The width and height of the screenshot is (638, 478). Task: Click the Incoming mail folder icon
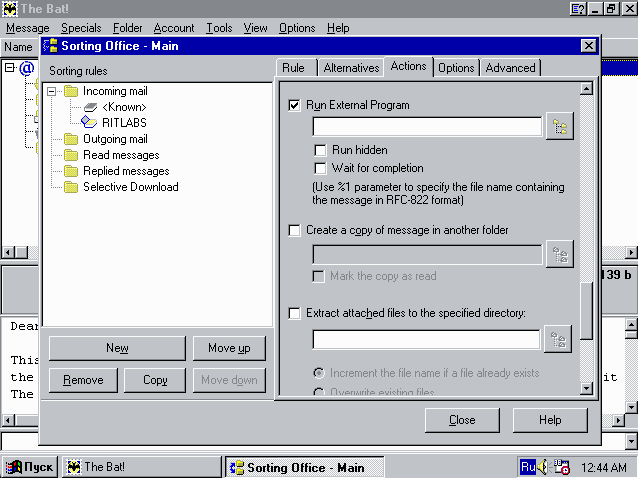point(71,91)
